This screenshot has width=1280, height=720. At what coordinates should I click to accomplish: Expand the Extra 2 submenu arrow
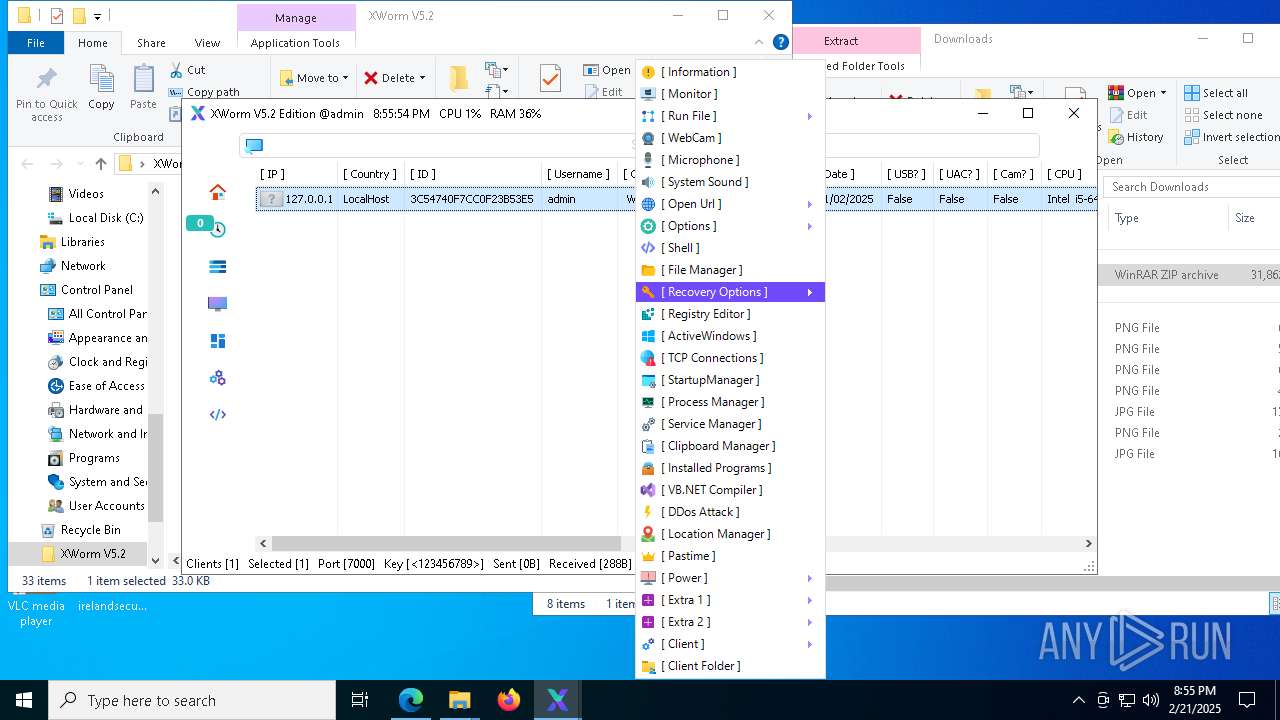(809, 622)
